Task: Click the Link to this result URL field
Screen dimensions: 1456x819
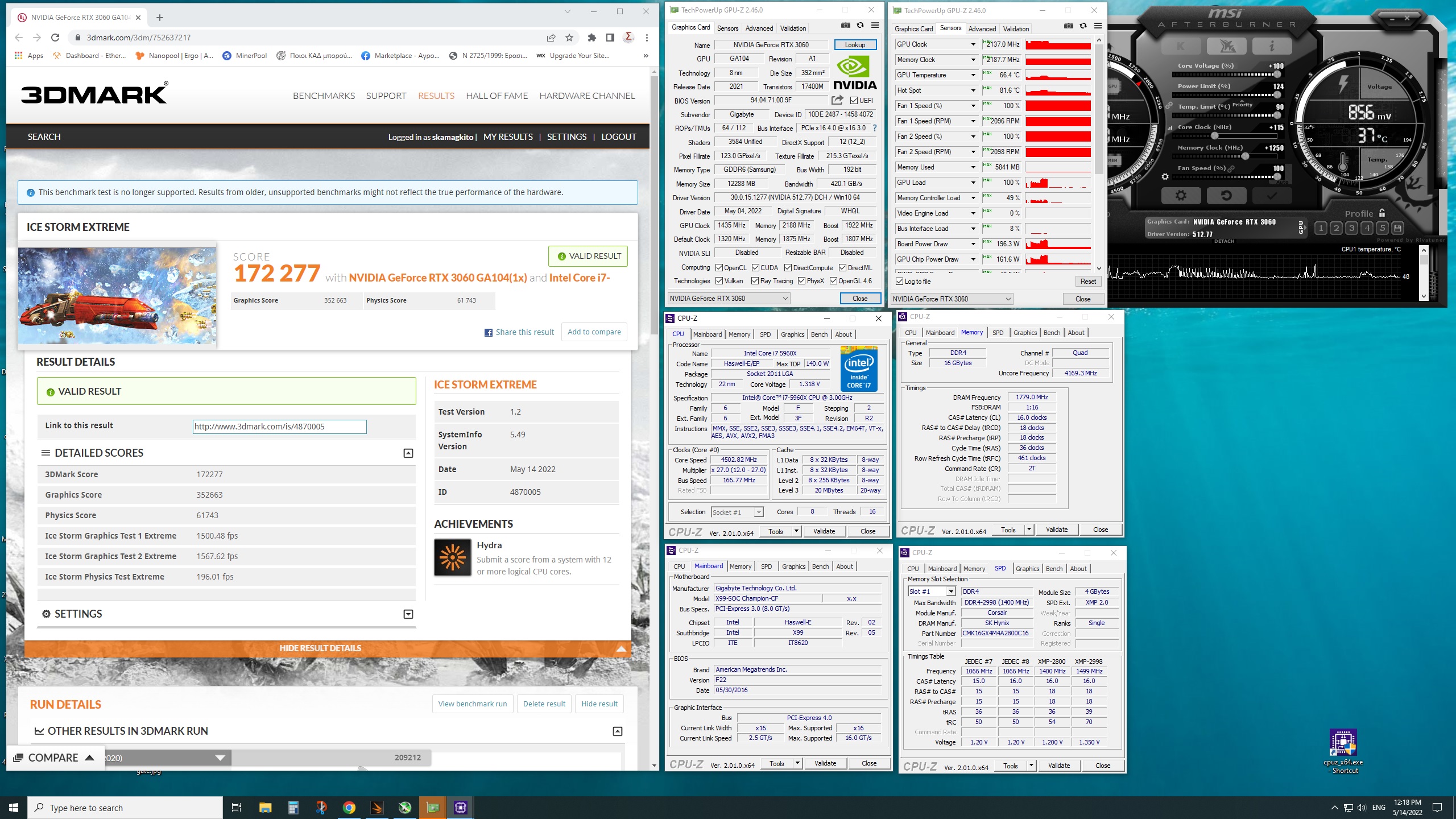Action: [x=279, y=427]
